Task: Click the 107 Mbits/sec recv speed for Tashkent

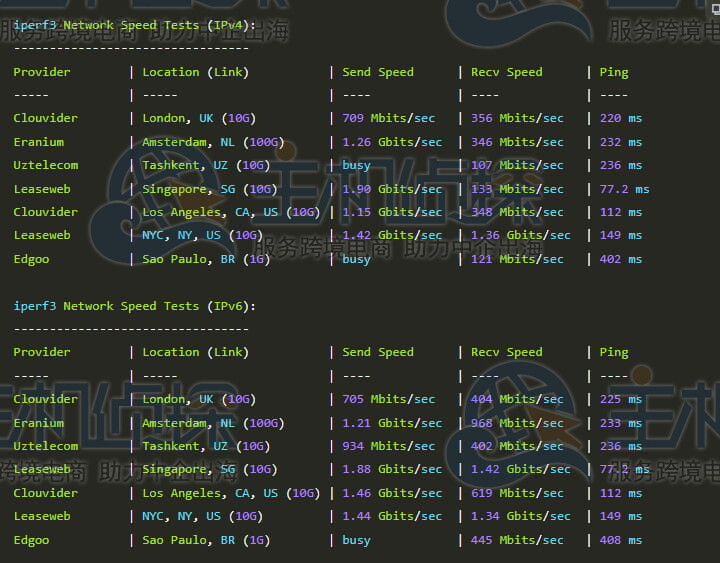Action: point(517,165)
